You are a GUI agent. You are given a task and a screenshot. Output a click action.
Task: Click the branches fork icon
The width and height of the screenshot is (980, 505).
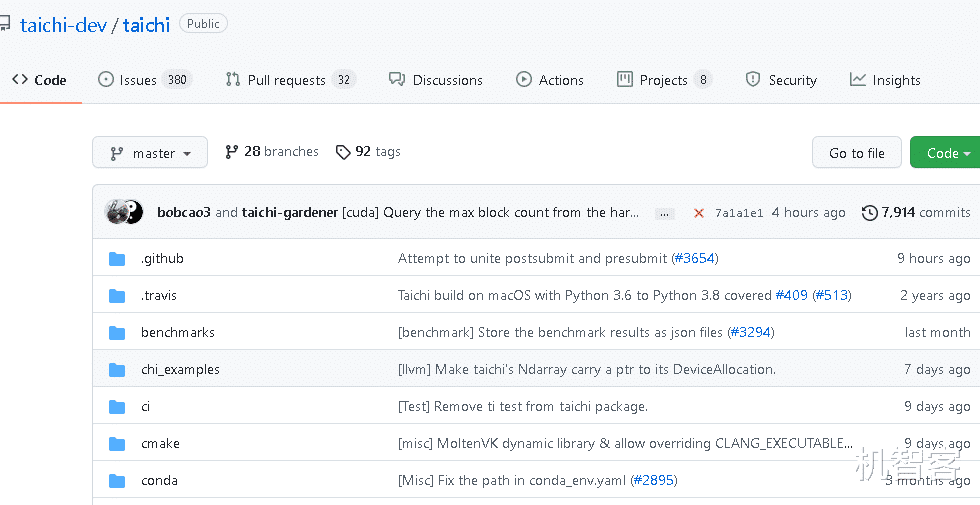click(232, 152)
